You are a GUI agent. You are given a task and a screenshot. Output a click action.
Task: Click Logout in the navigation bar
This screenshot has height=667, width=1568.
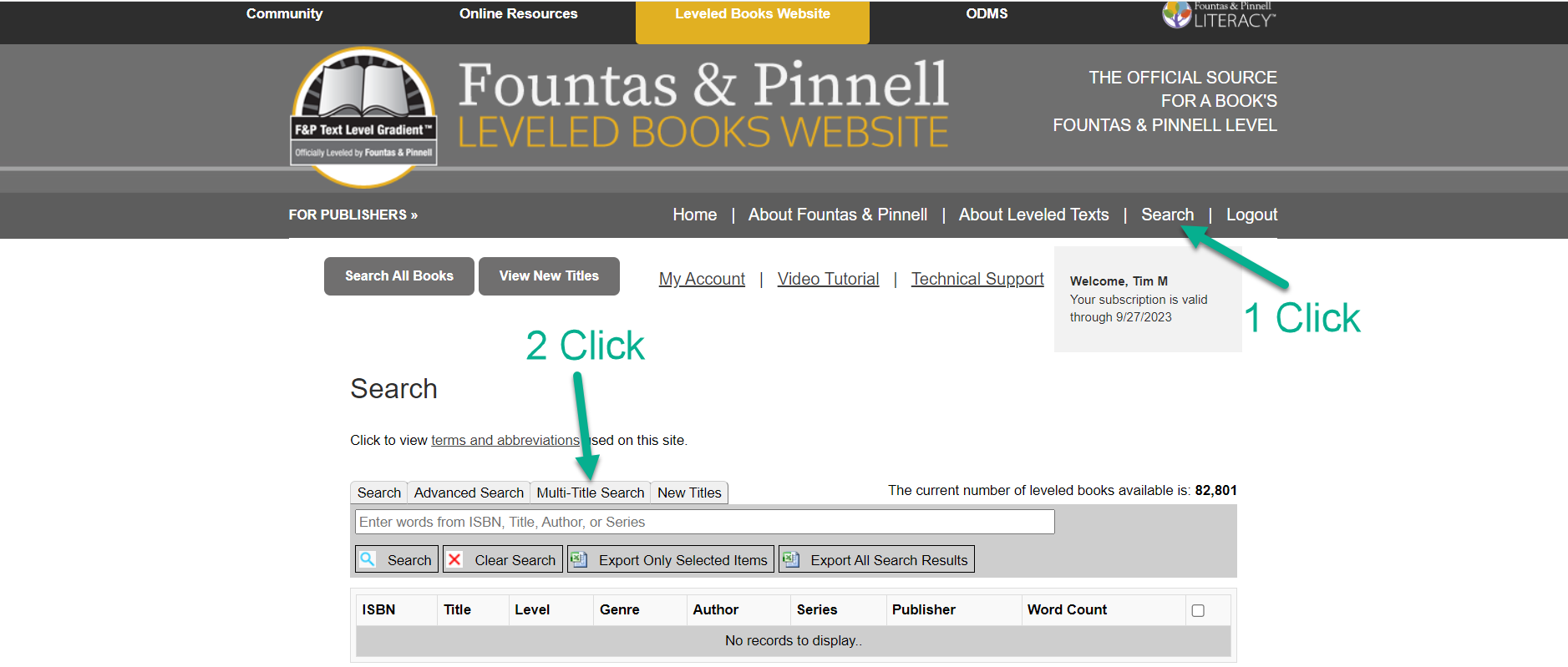pyautogui.click(x=1251, y=215)
